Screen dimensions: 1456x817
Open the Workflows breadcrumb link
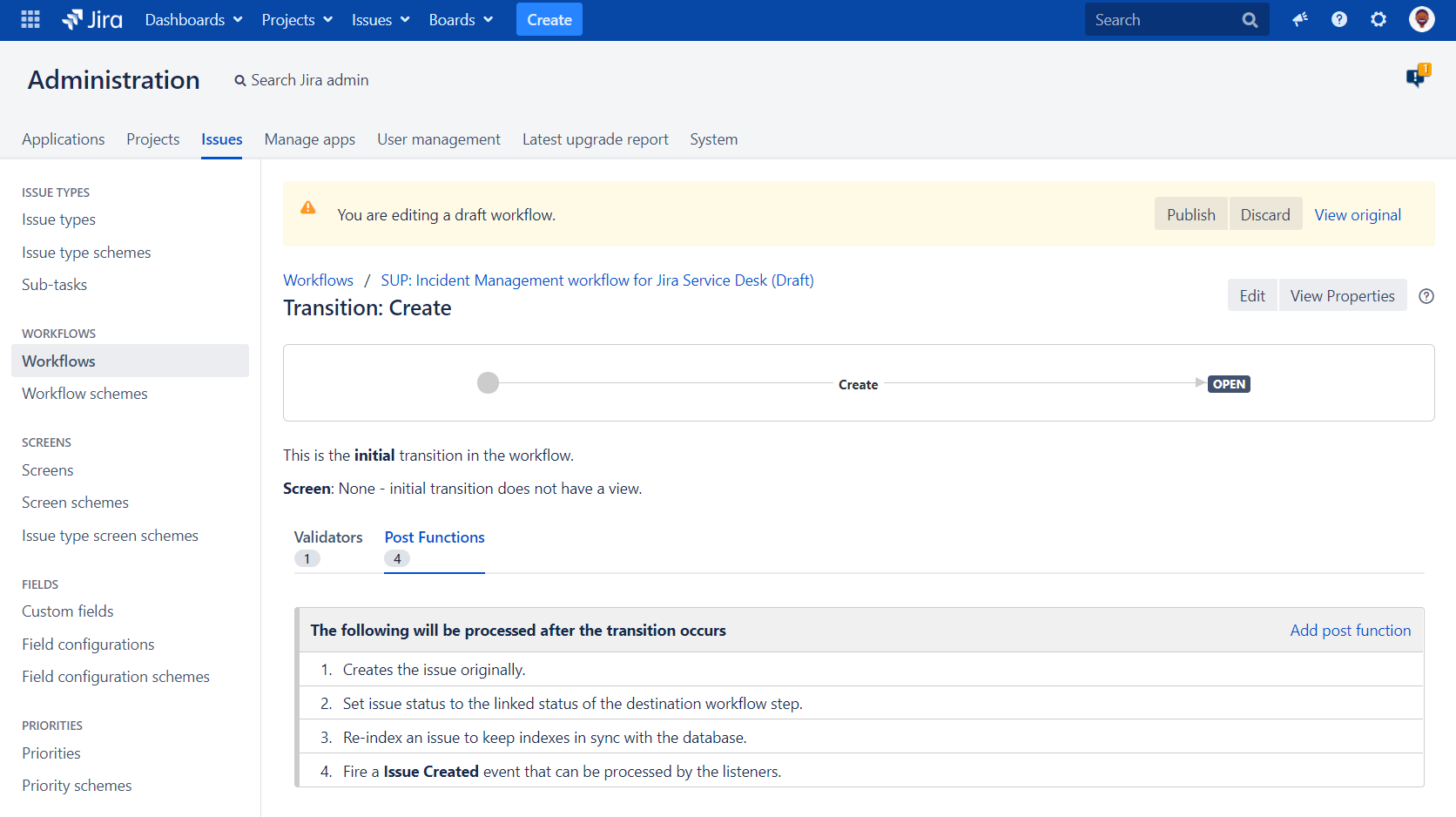(x=318, y=280)
